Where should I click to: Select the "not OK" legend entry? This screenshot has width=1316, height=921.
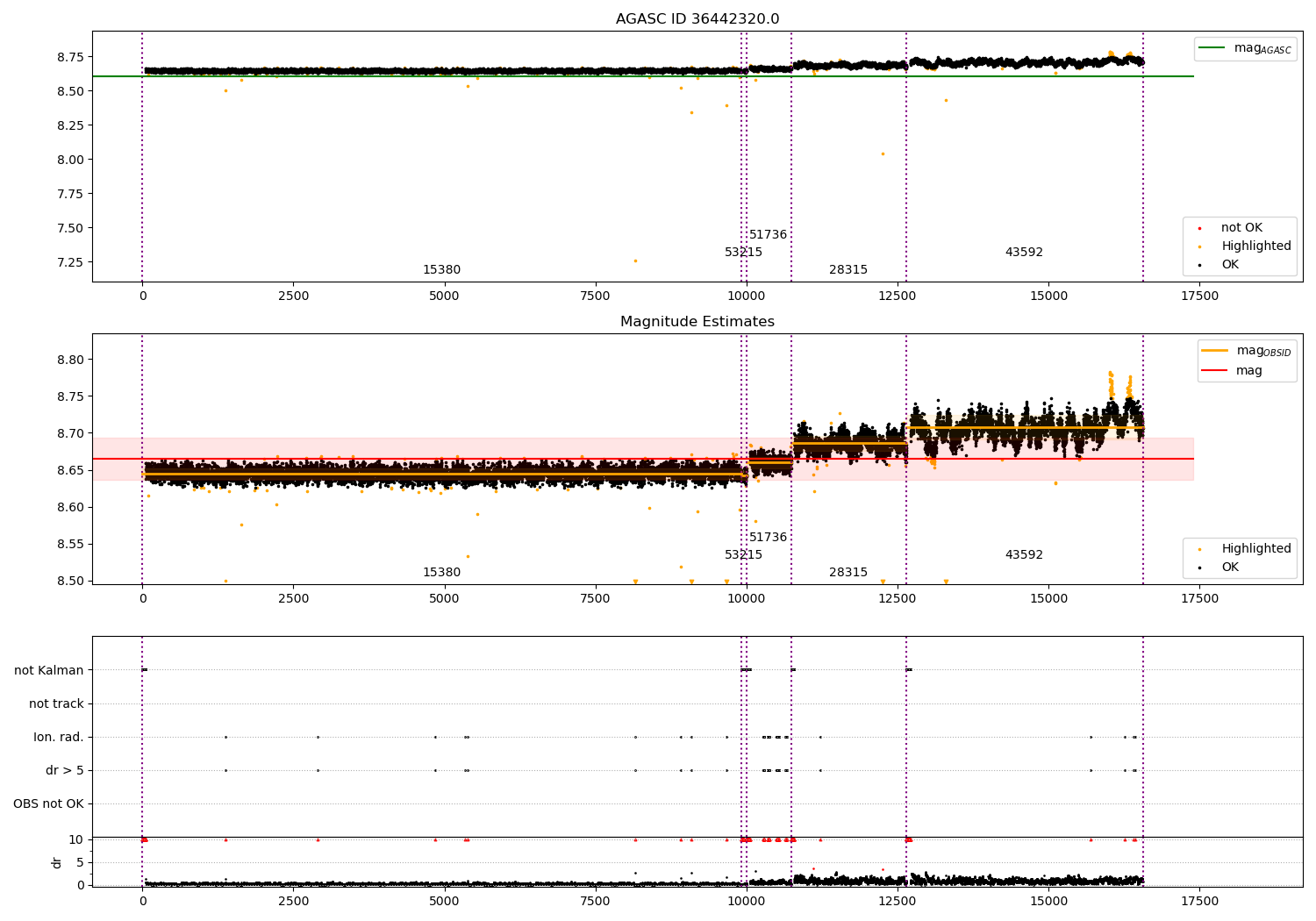(x=1241, y=228)
